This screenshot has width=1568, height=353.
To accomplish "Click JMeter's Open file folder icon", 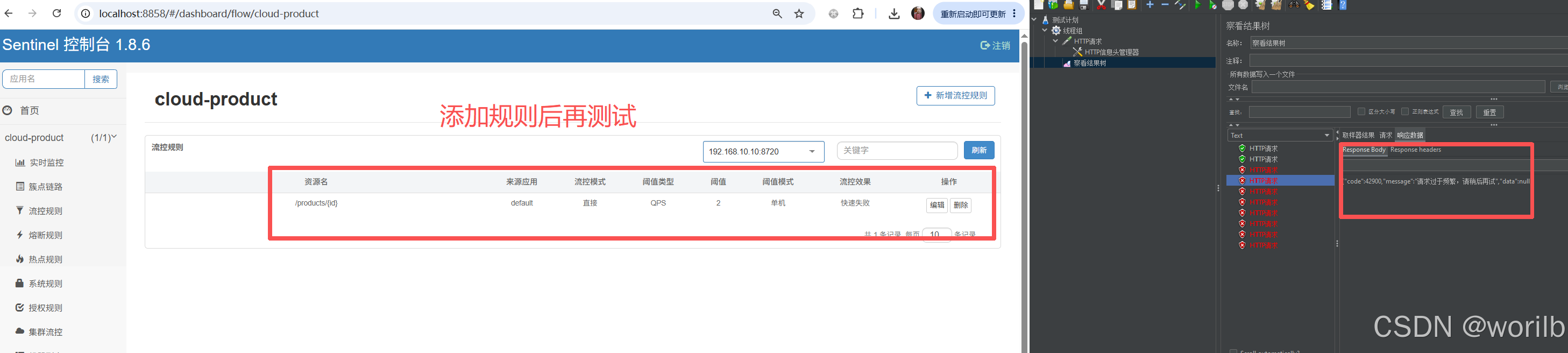I will (x=1069, y=4).
